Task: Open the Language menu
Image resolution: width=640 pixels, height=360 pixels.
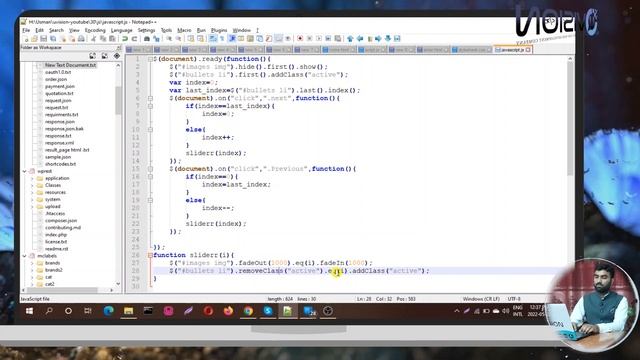Action: pos(121,30)
